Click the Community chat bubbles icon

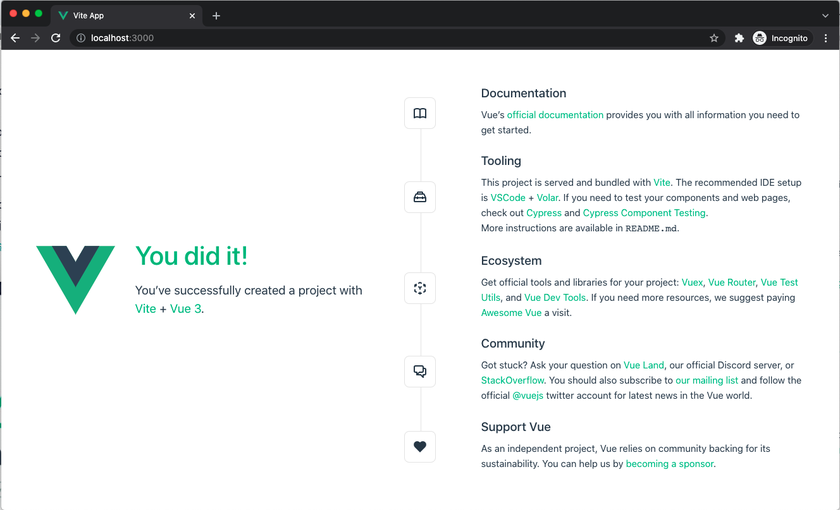point(420,371)
